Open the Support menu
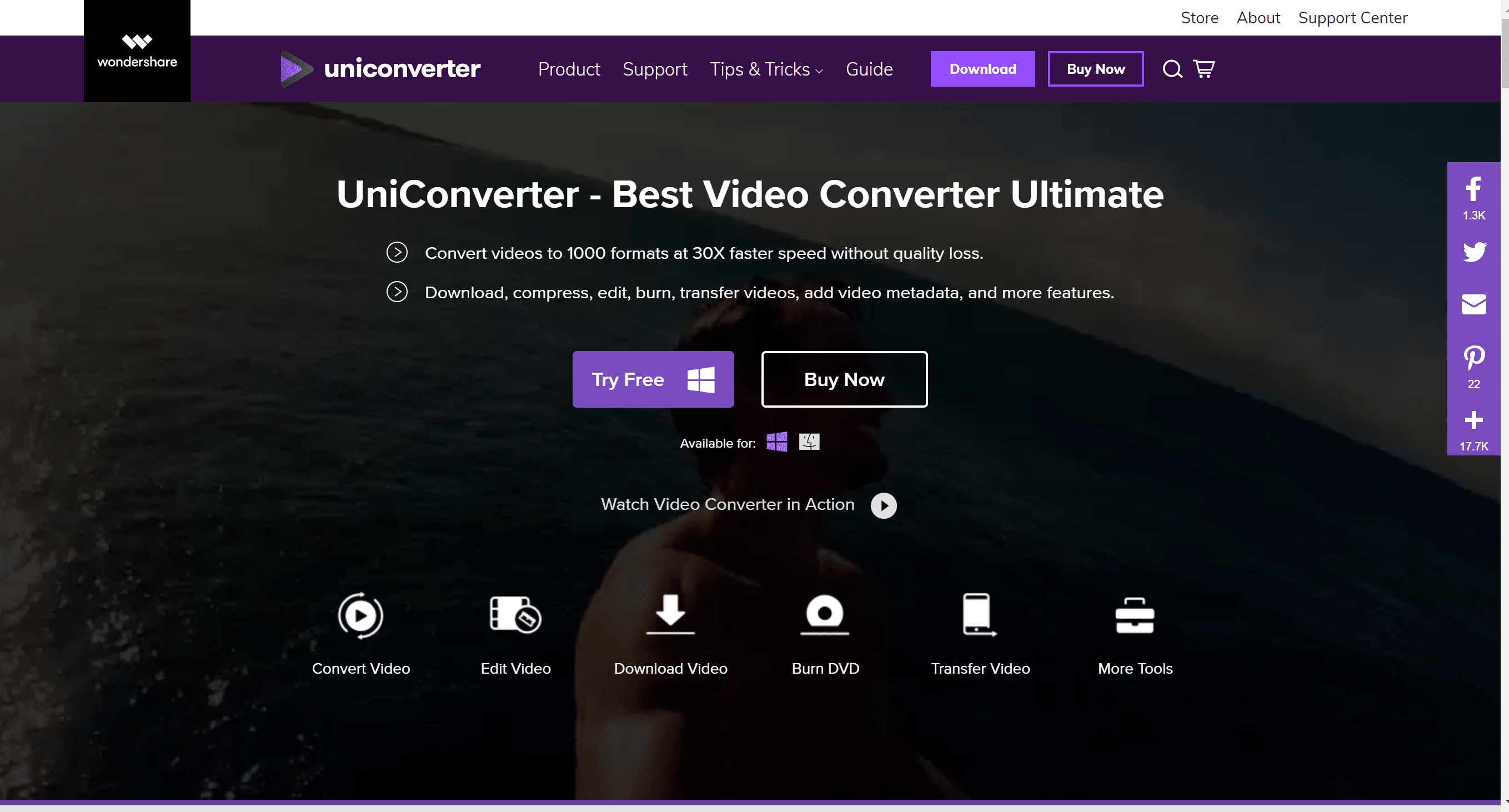The image size is (1509, 812). point(655,68)
